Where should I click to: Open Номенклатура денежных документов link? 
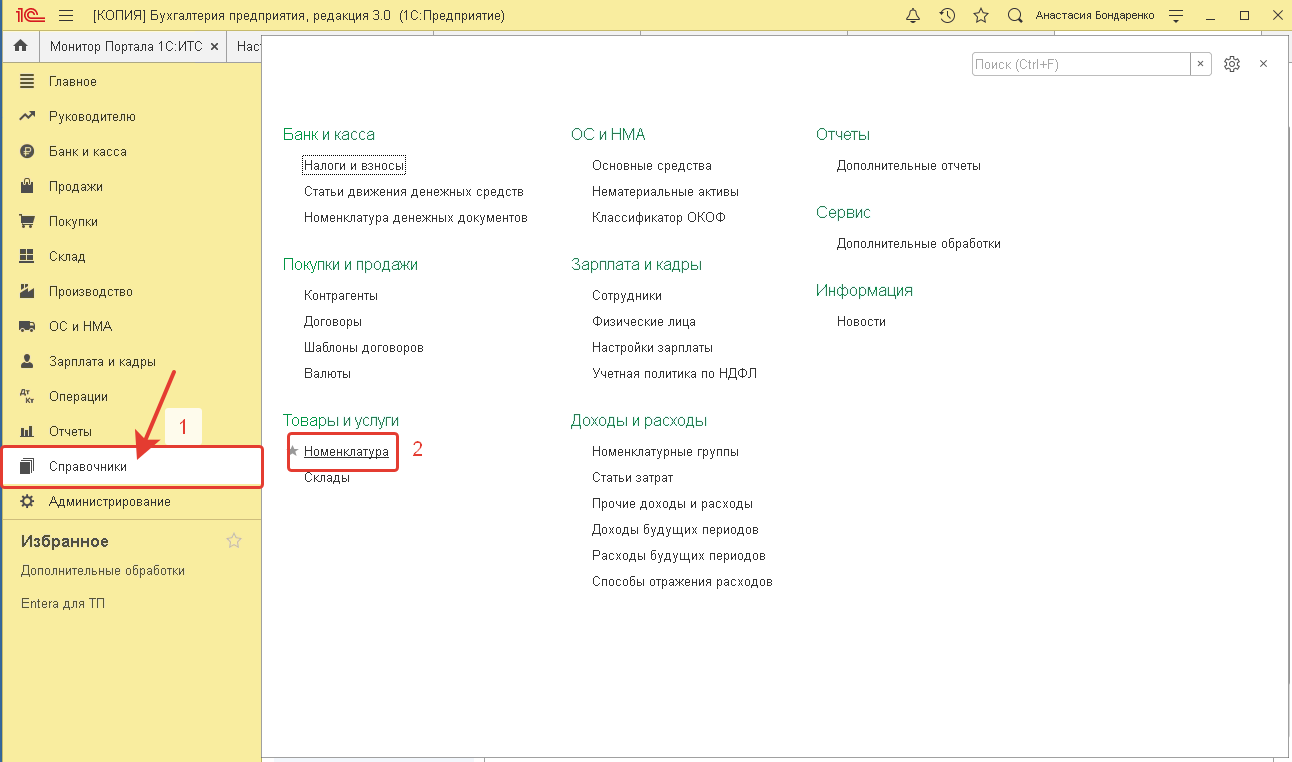416,218
